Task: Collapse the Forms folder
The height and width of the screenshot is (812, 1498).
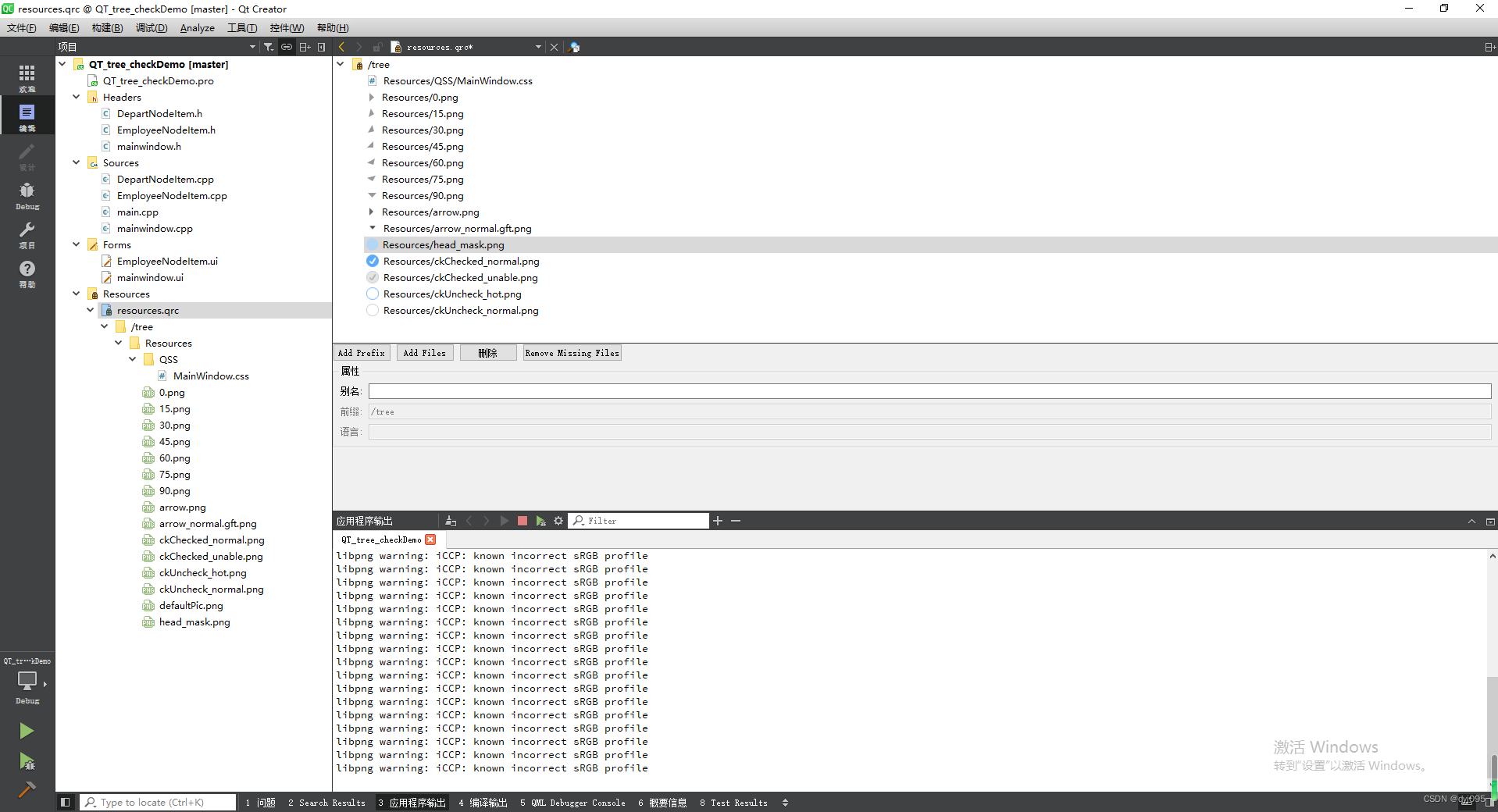Action: (77, 244)
